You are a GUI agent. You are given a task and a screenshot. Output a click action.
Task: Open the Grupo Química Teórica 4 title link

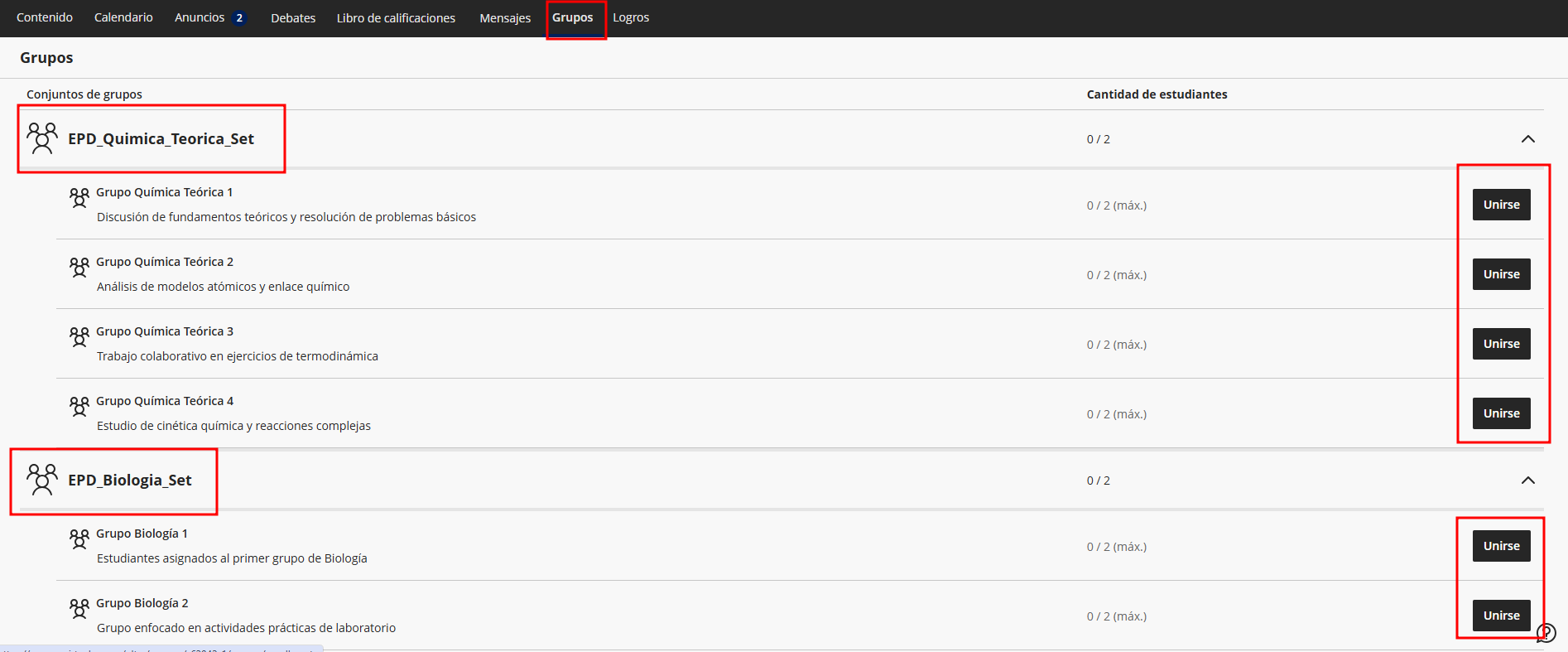coord(165,401)
